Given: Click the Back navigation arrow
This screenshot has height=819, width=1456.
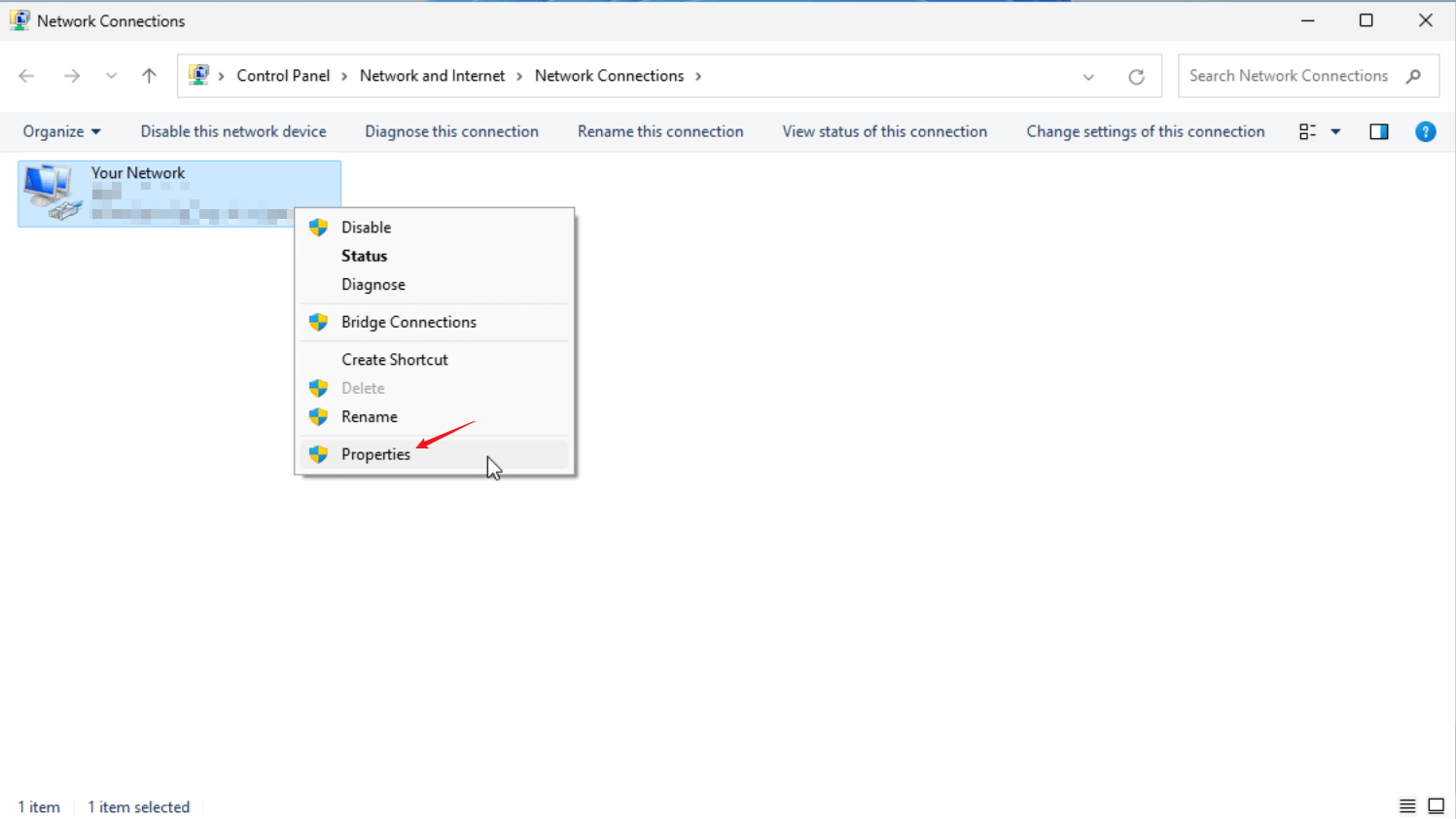Looking at the screenshot, I should [x=27, y=76].
